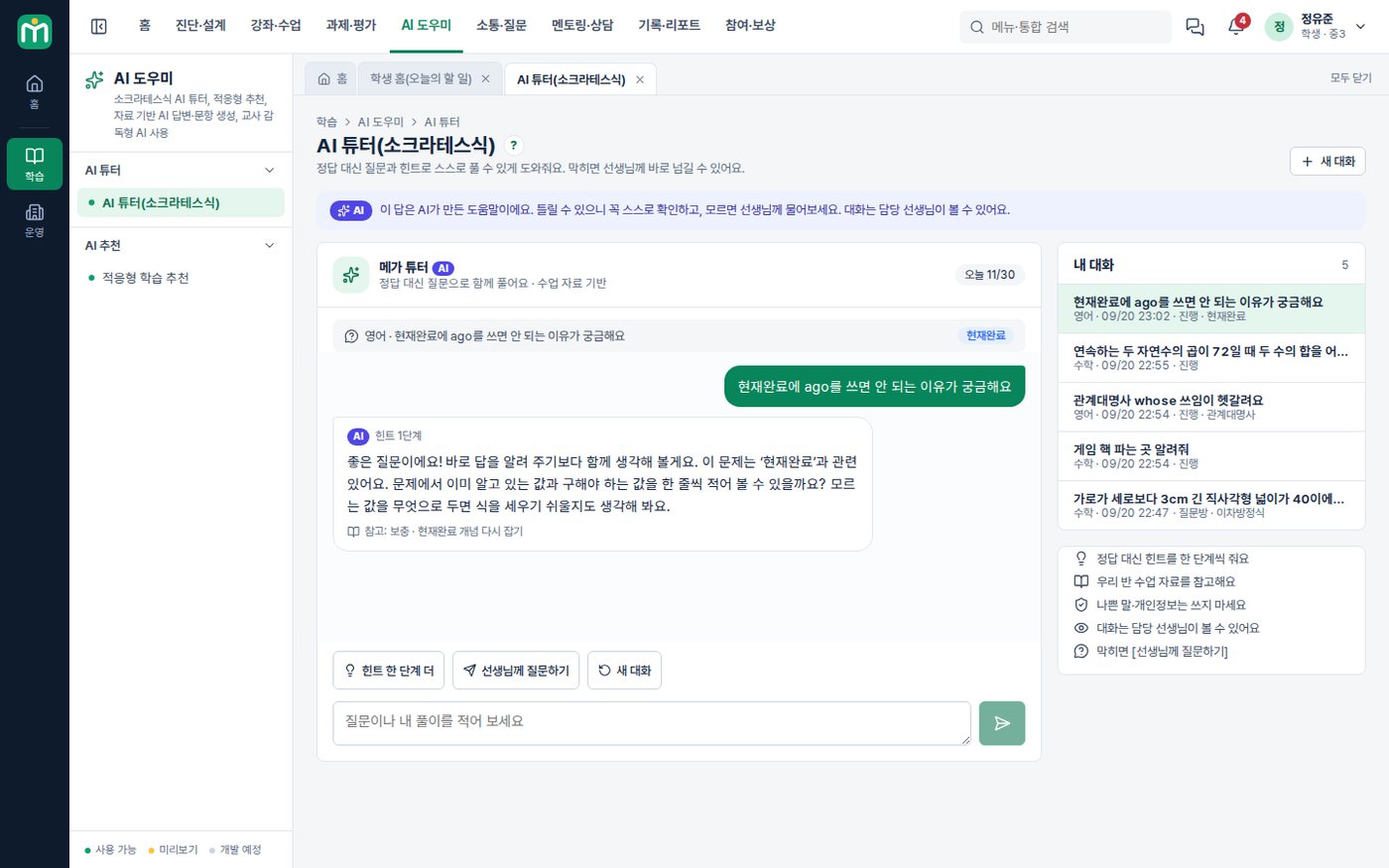This screenshot has width=1389, height=868.
Task: Close the AI 튜터(소크라테스식) tab
Action: coord(640,79)
